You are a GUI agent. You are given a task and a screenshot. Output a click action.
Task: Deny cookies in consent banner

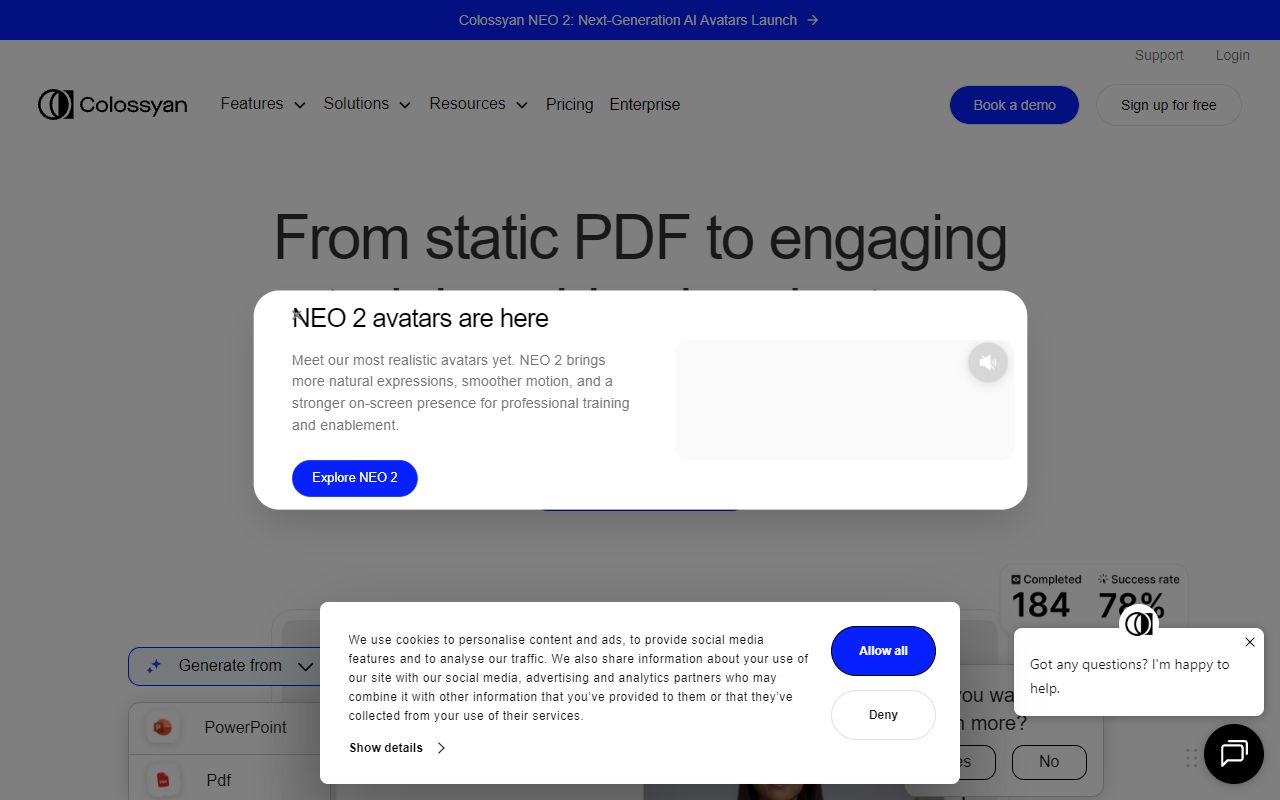tap(883, 715)
